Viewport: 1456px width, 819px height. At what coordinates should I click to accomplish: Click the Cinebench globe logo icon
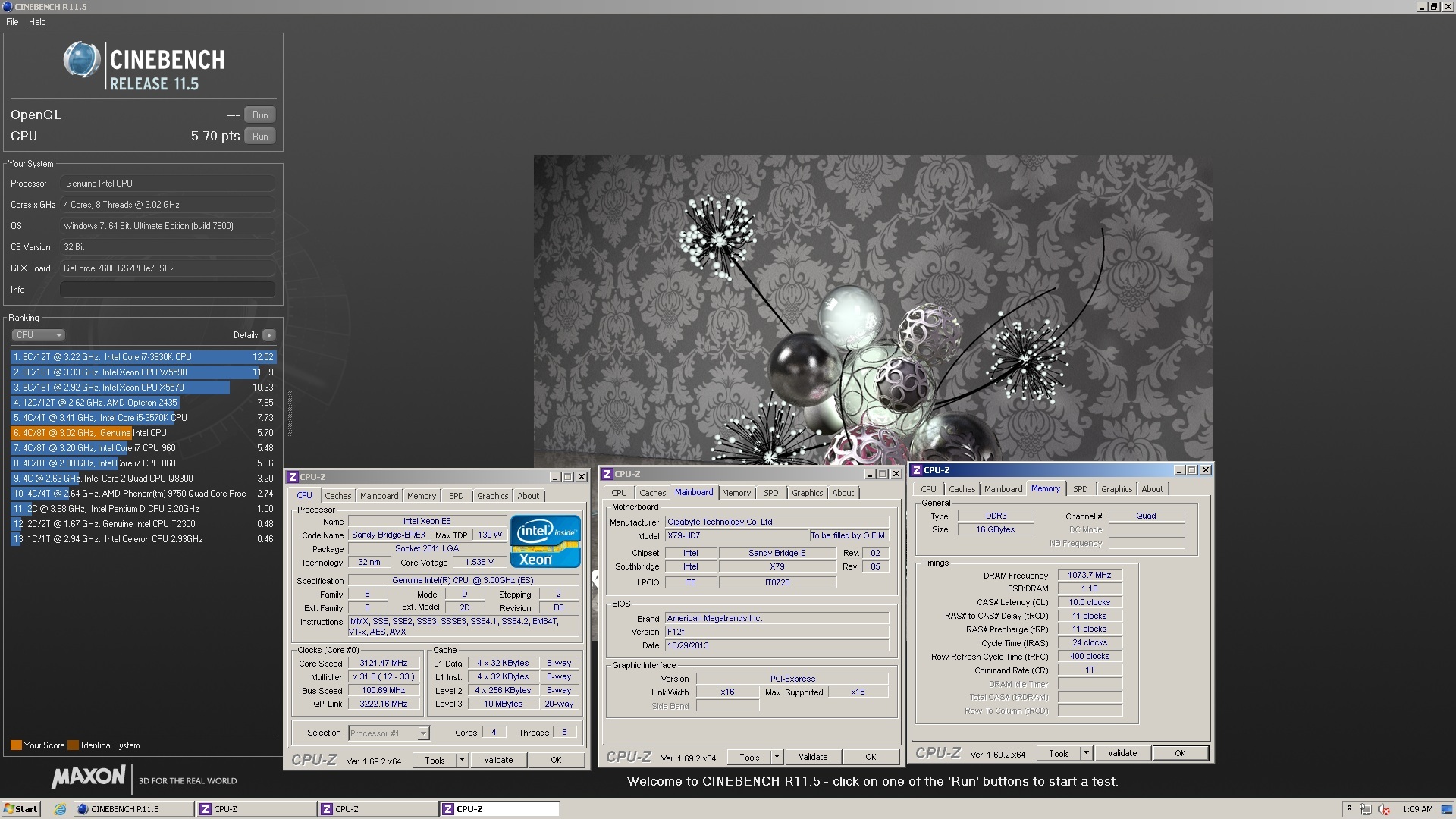pyautogui.click(x=82, y=60)
